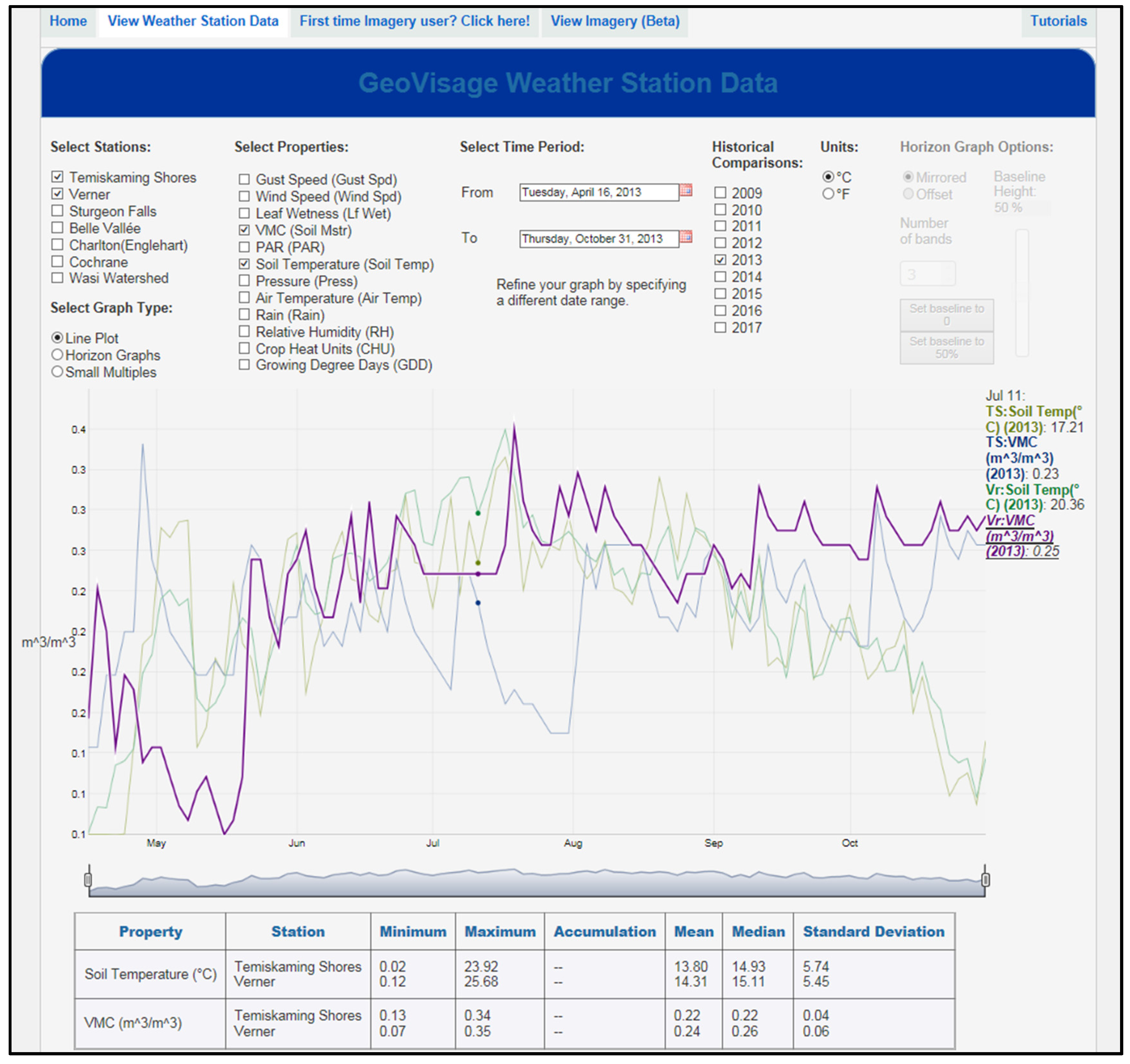This screenshot has width=1130, height=1064.
Task: Open the To date calendar icon
Action: pyautogui.click(x=686, y=236)
